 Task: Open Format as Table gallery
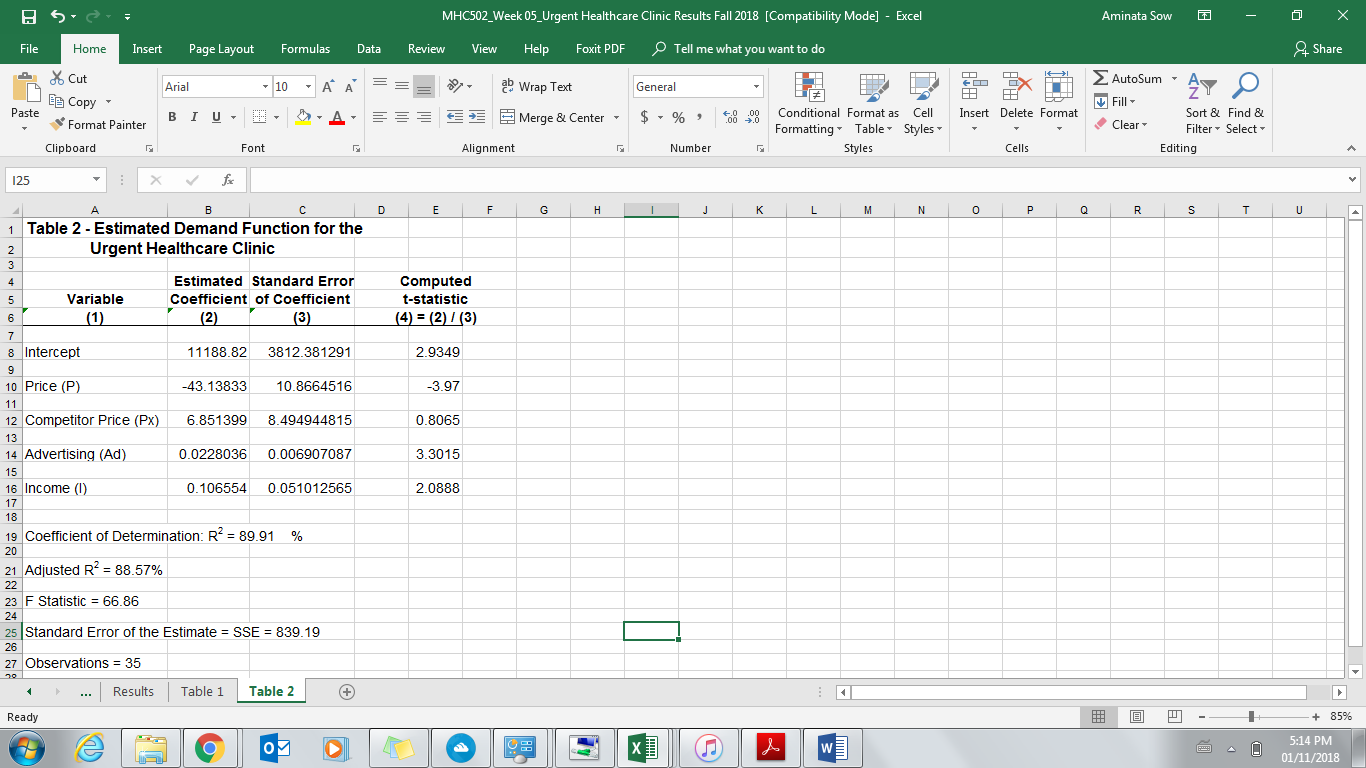pos(872,104)
